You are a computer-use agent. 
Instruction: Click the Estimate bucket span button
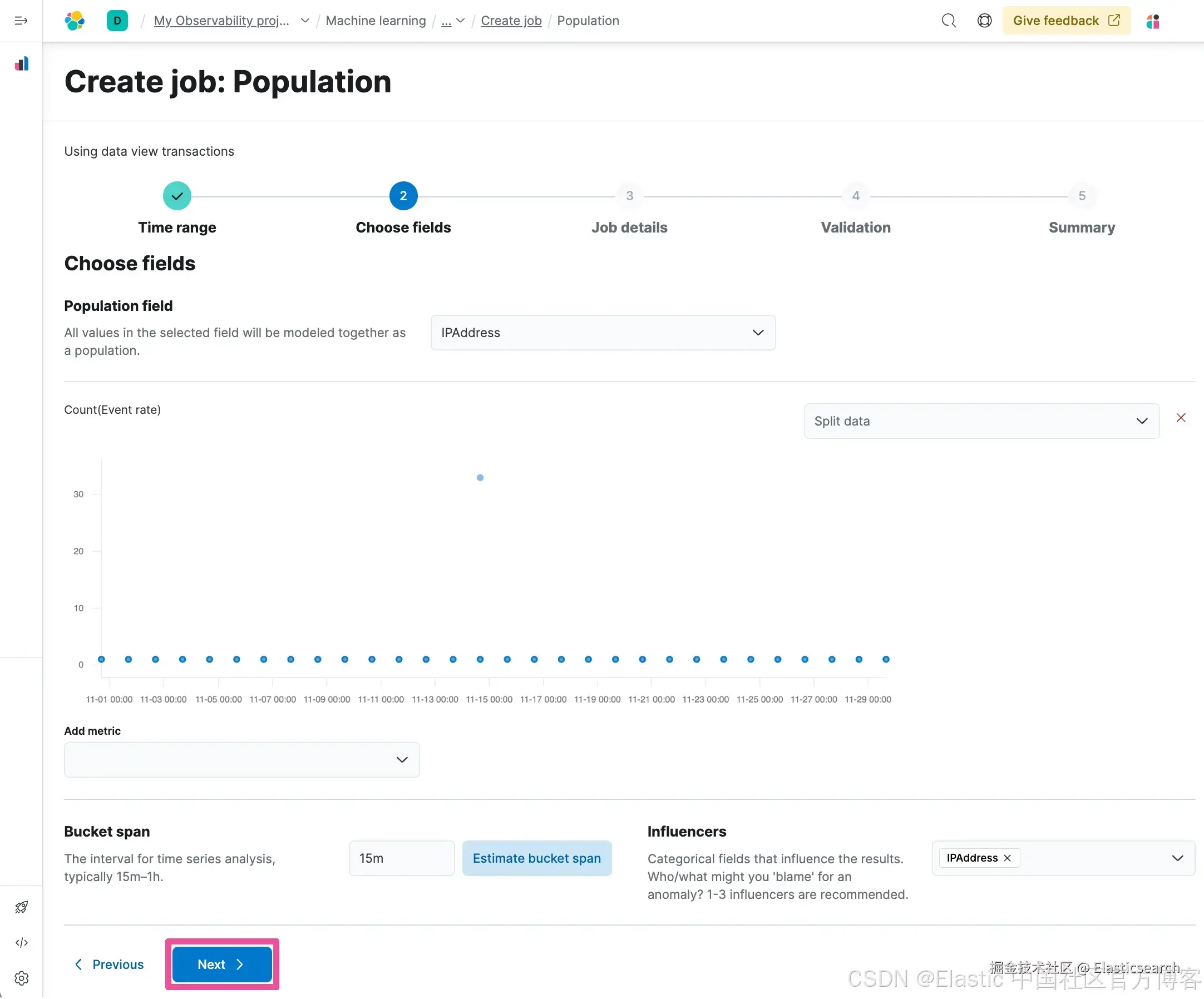pos(537,859)
